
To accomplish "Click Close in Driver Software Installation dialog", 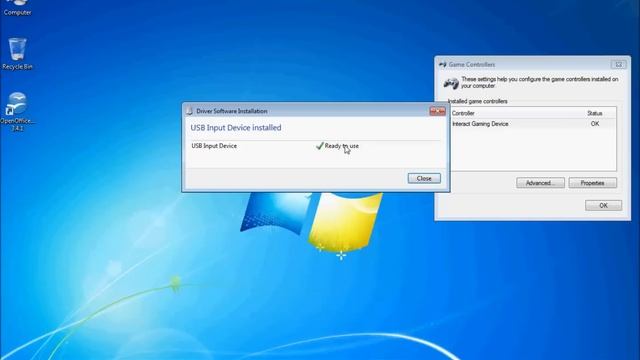I will click(424, 178).
